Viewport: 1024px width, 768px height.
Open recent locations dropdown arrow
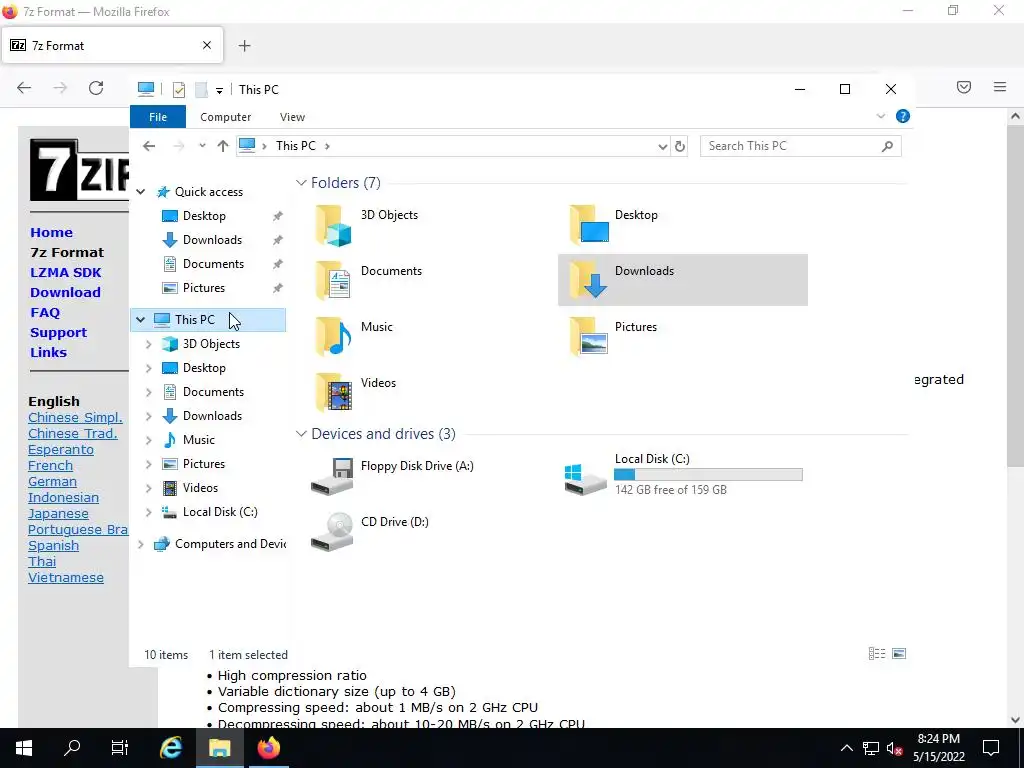pyautogui.click(x=202, y=146)
